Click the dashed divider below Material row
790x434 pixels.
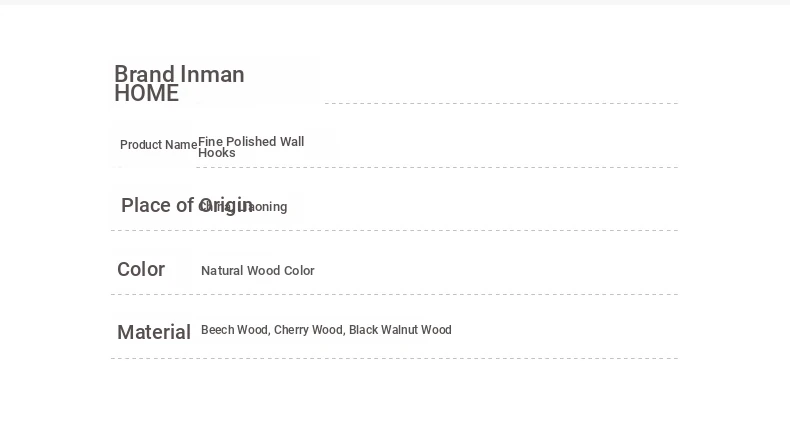(x=394, y=358)
